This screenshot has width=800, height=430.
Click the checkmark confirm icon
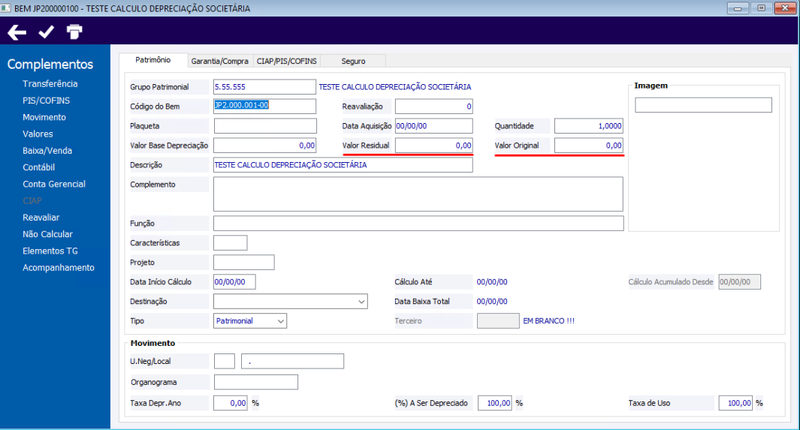pyautogui.click(x=46, y=32)
